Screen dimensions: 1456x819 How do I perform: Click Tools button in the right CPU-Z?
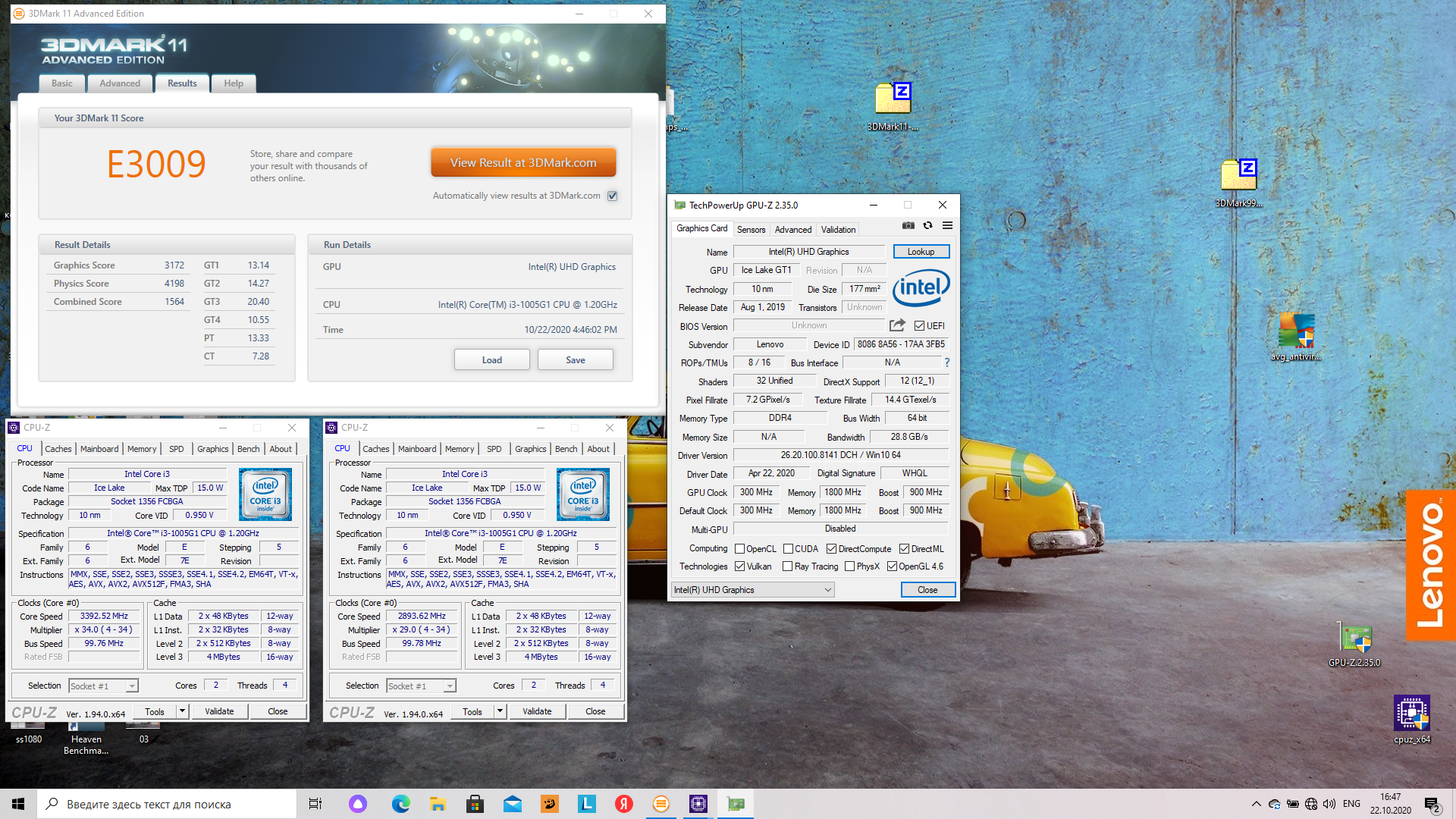(472, 711)
